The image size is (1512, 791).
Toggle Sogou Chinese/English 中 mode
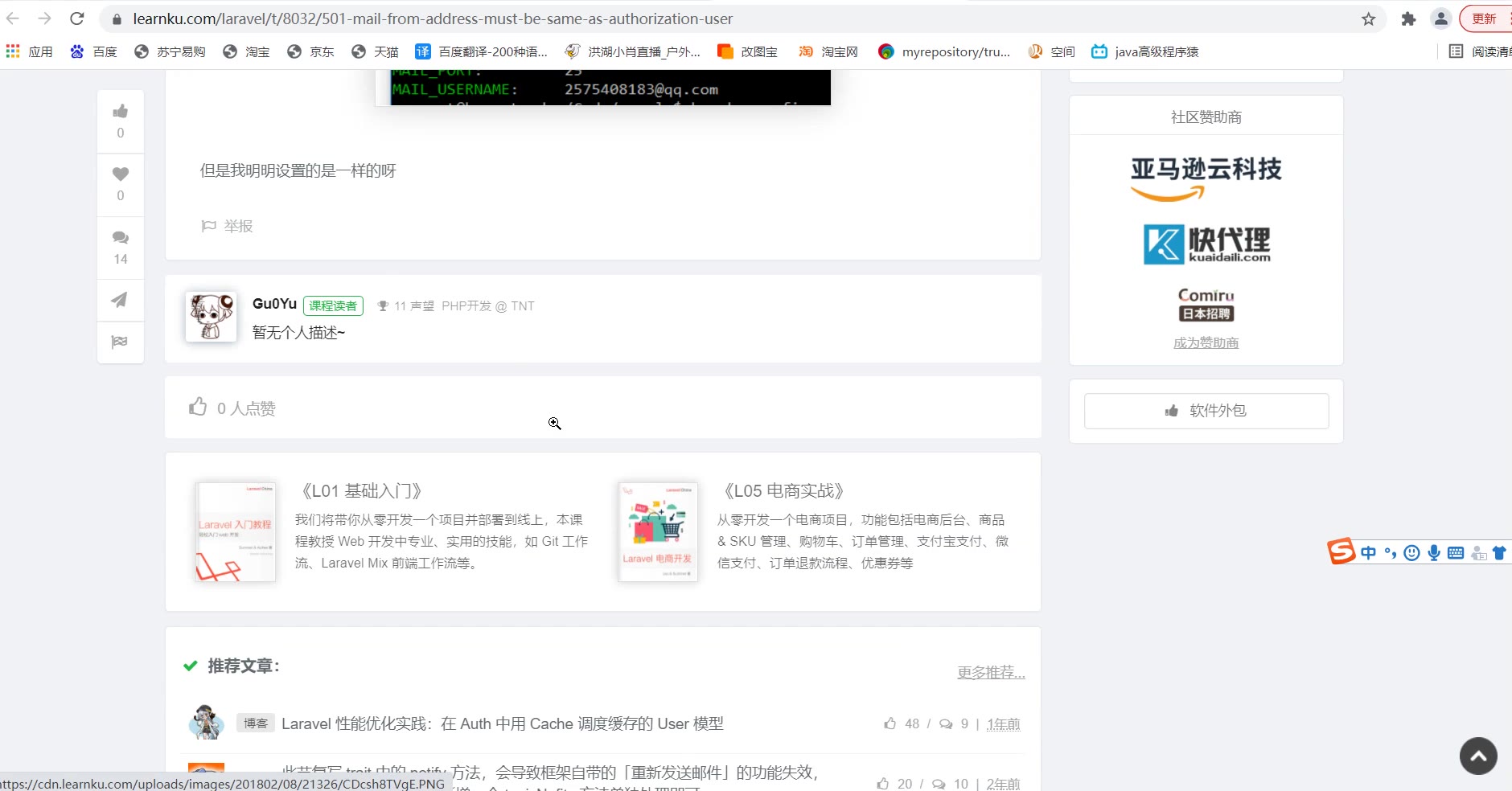coord(1368,552)
